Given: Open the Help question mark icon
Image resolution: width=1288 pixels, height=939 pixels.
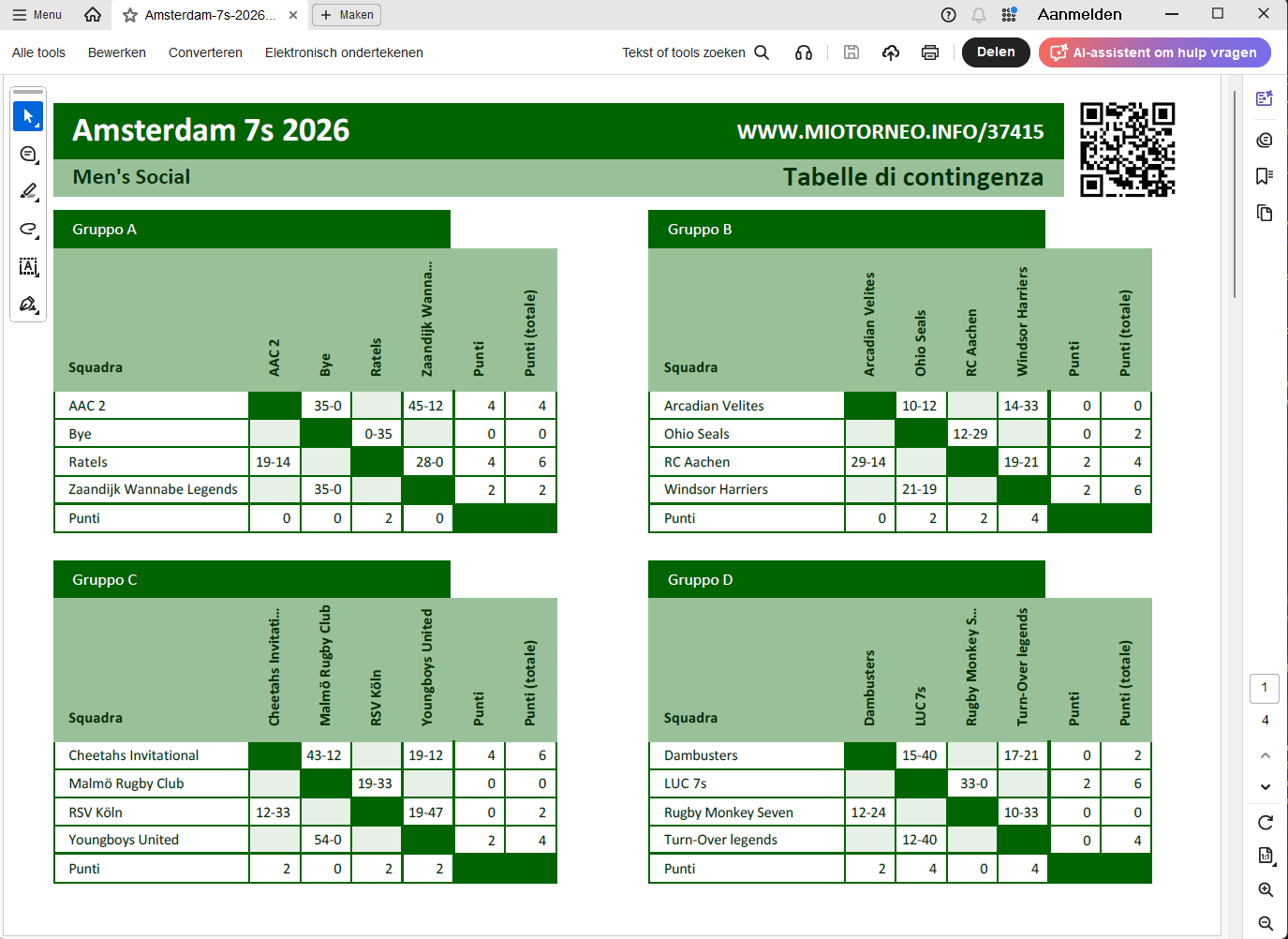Looking at the screenshot, I should coord(948,15).
